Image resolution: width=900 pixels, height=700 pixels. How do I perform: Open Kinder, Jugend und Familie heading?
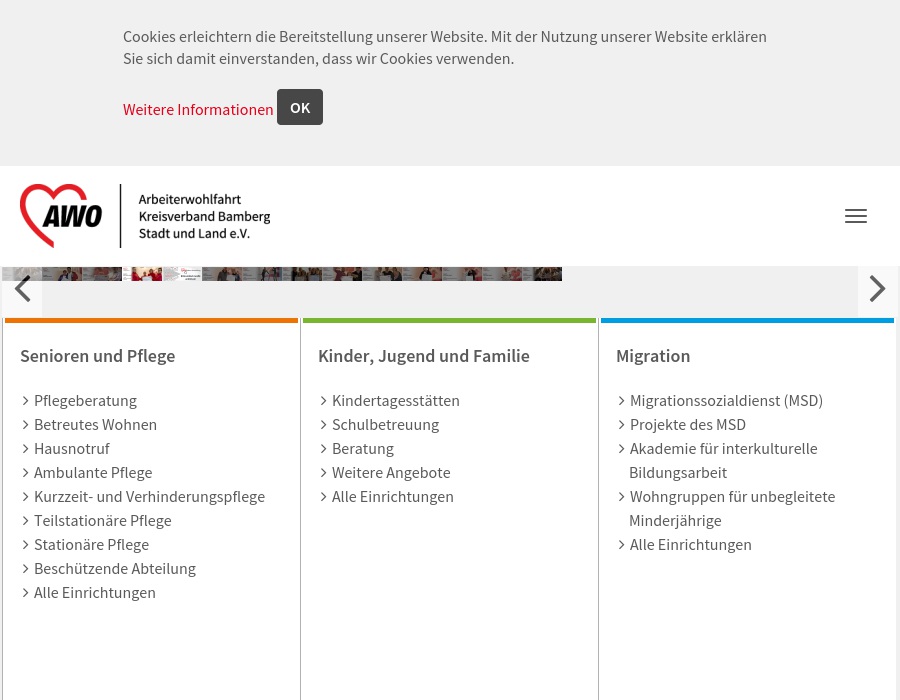[x=424, y=356]
